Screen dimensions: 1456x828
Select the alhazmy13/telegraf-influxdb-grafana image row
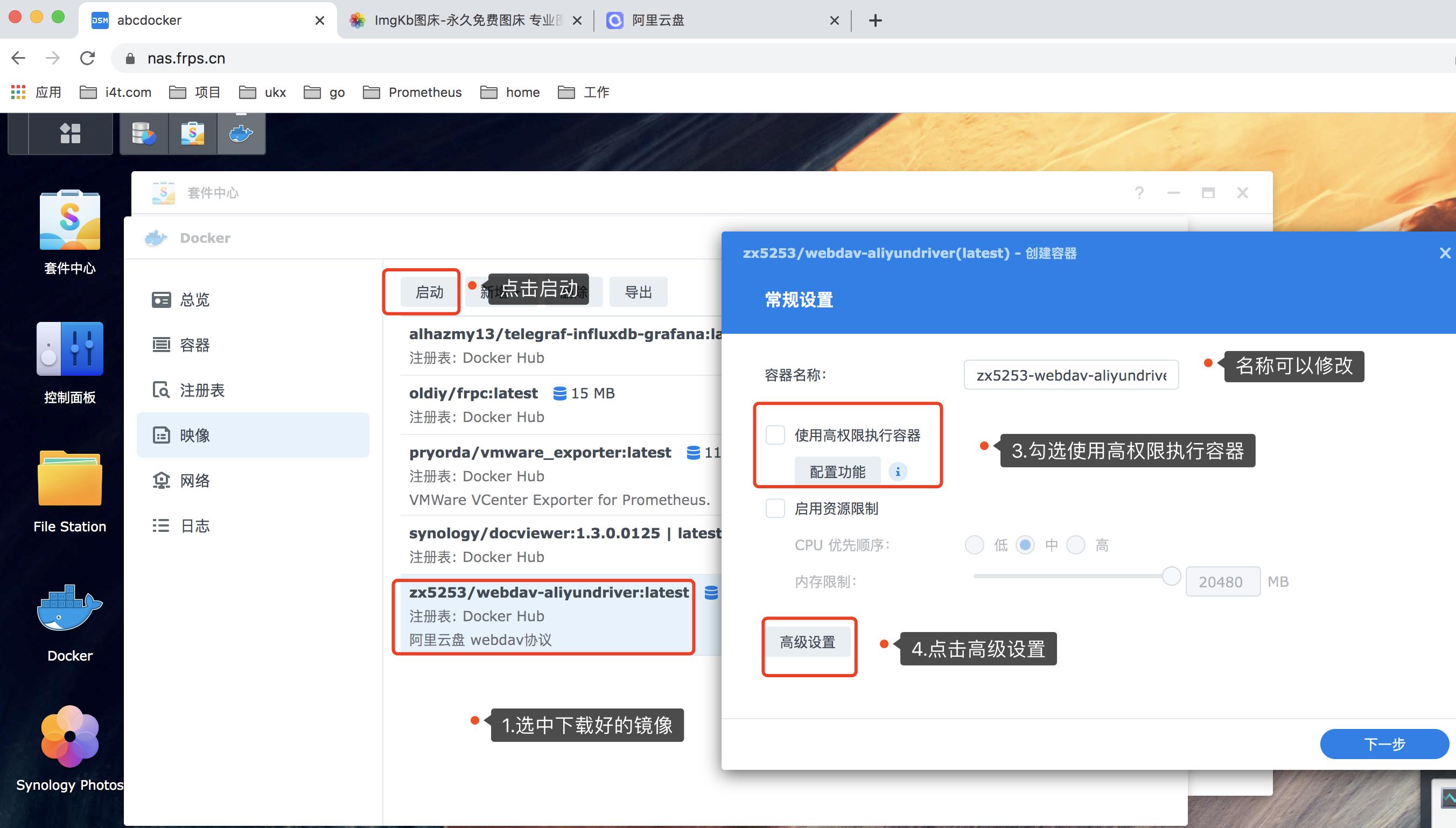click(561, 345)
